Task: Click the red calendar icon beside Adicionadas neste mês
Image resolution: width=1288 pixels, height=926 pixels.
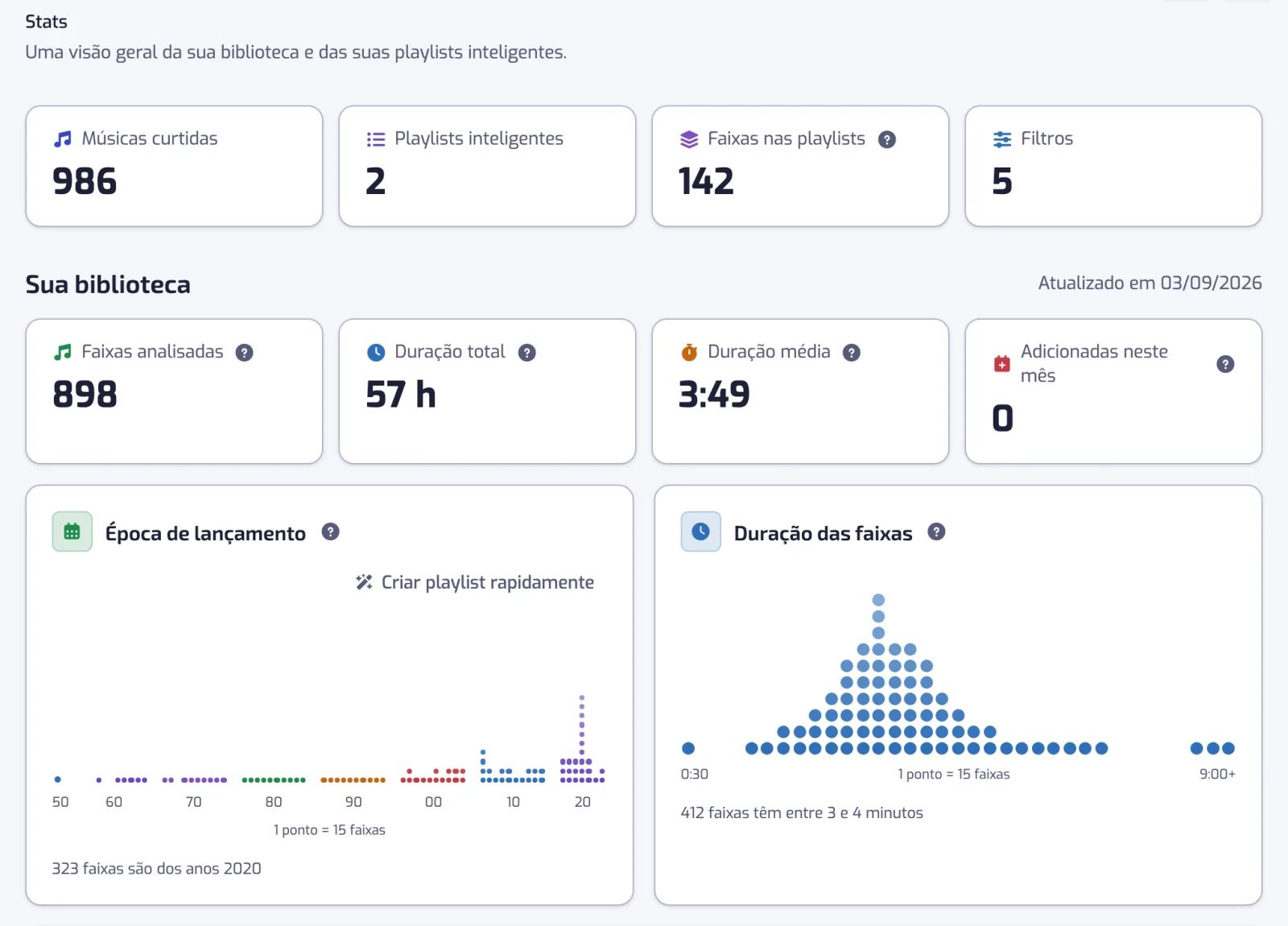Action: point(1002,364)
